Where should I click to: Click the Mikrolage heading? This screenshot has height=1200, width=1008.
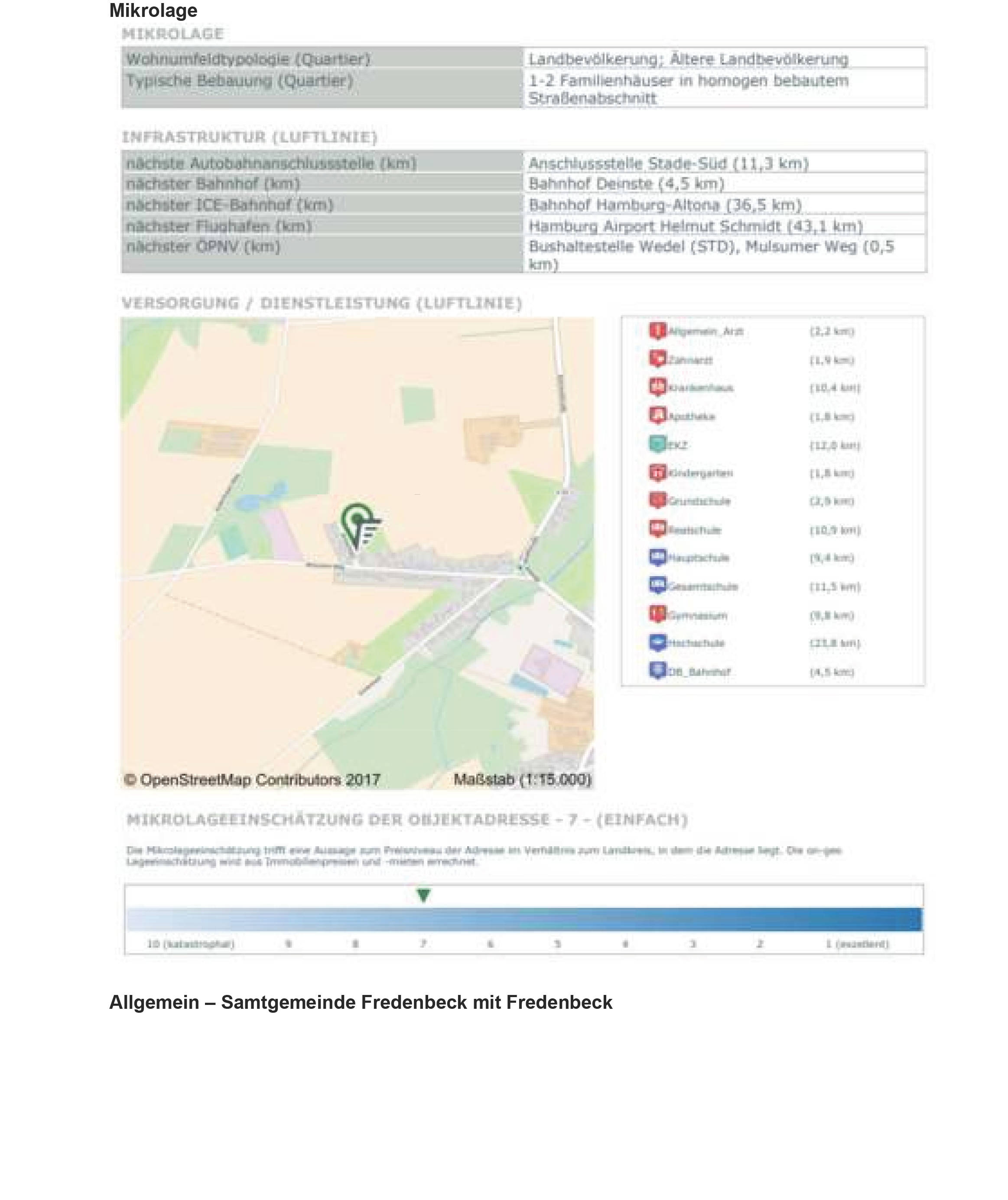(x=153, y=10)
